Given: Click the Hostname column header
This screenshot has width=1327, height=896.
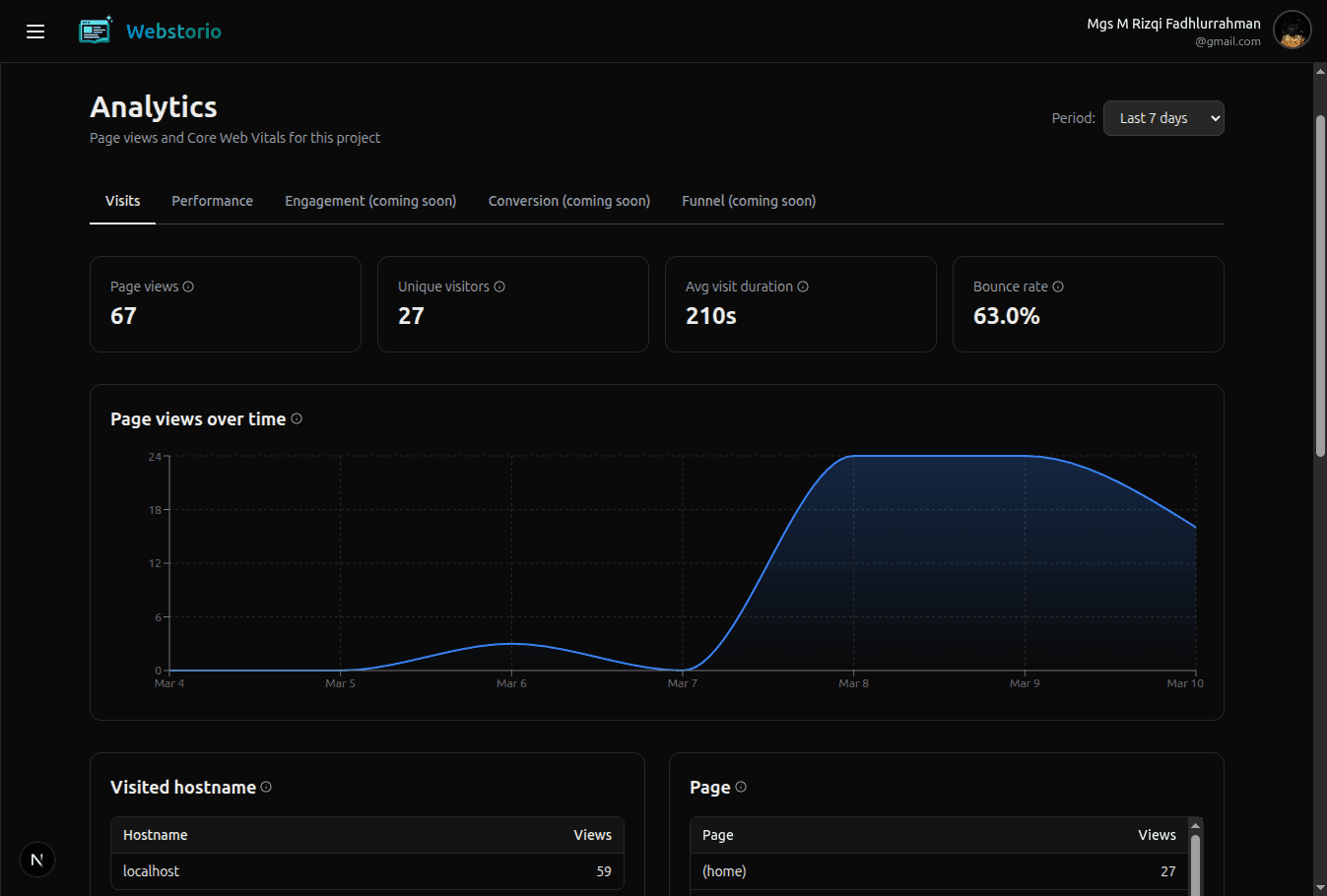Looking at the screenshot, I should pos(155,835).
